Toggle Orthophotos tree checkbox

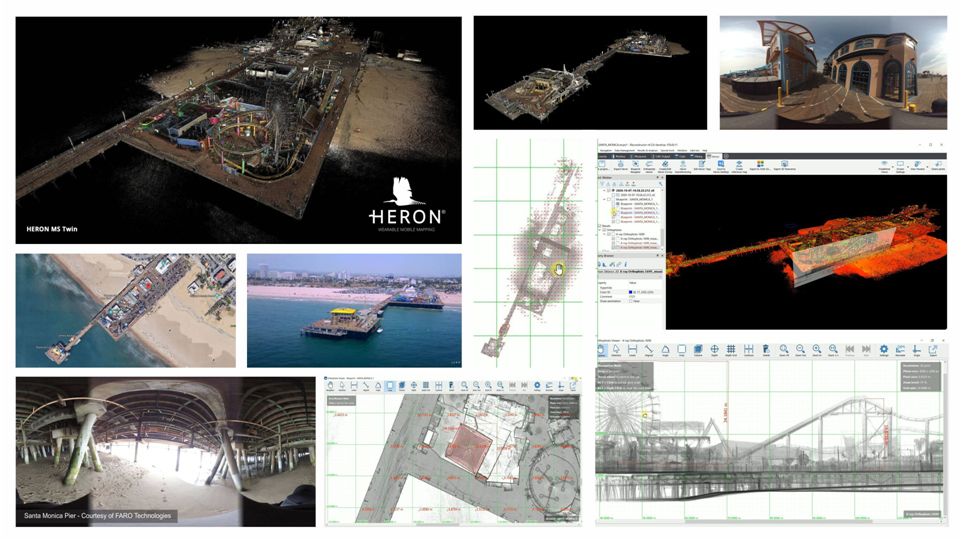pos(604,230)
